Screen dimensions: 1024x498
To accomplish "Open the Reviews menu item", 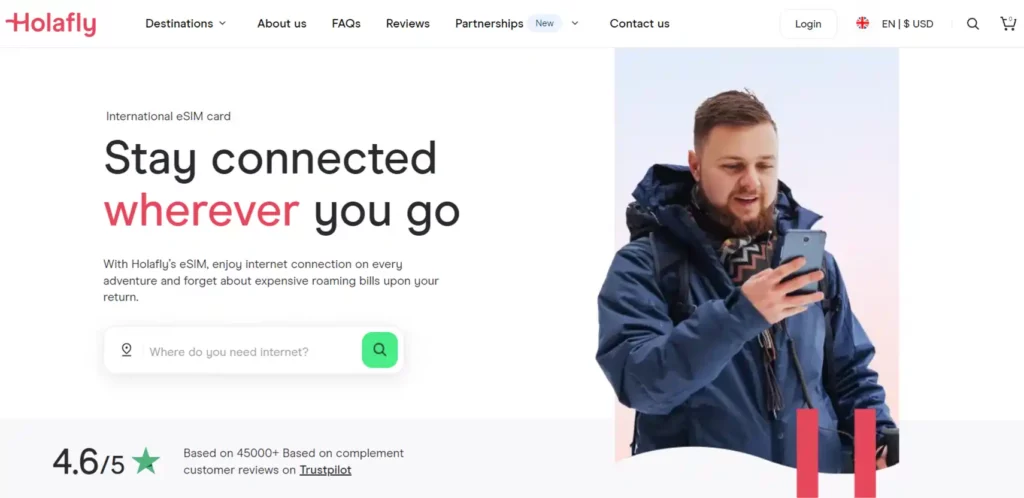I will click(408, 23).
